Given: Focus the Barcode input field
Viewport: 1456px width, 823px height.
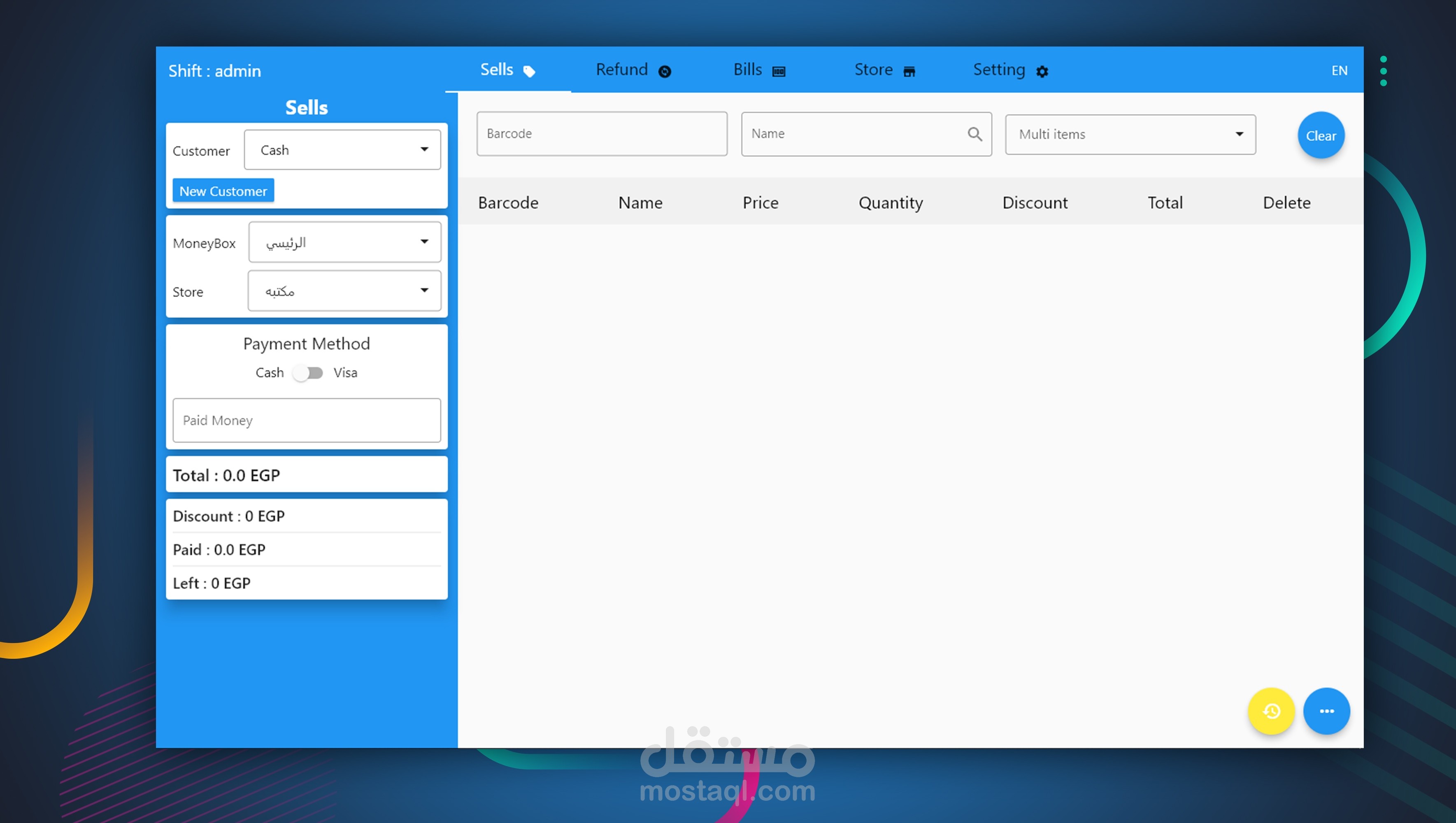Looking at the screenshot, I should pos(602,133).
